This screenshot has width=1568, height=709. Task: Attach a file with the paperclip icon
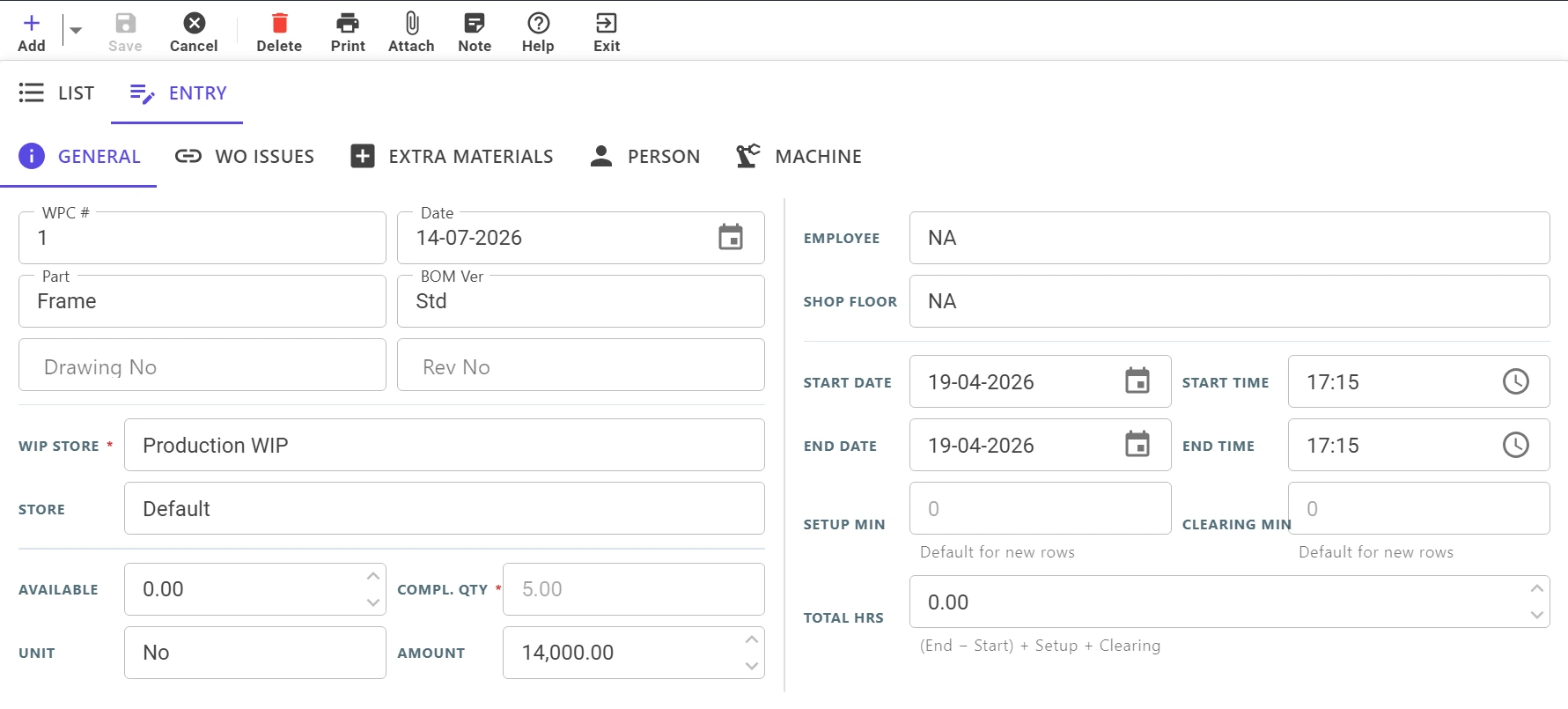tap(411, 23)
